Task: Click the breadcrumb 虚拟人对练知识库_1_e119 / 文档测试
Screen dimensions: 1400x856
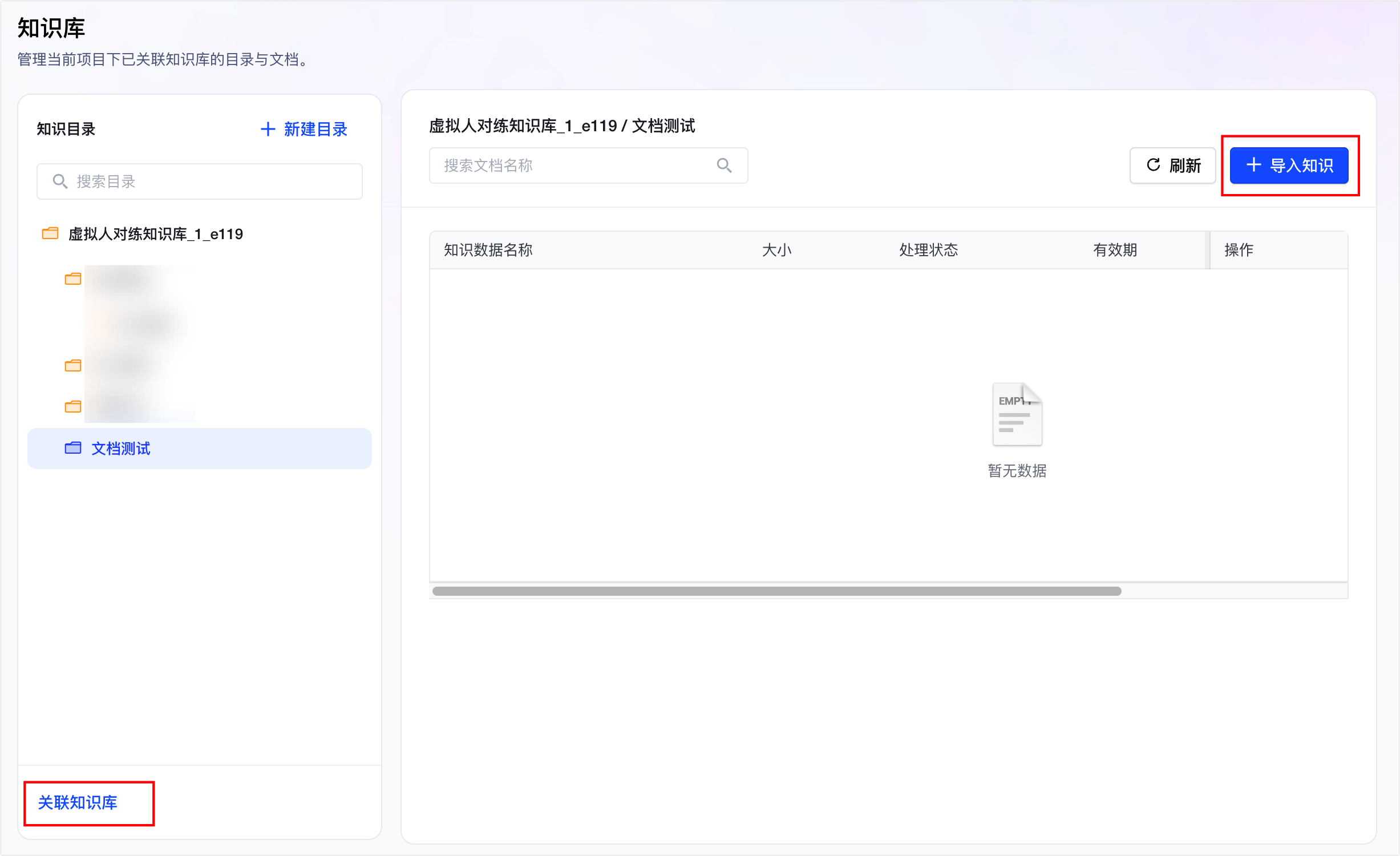Action: pos(562,126)
